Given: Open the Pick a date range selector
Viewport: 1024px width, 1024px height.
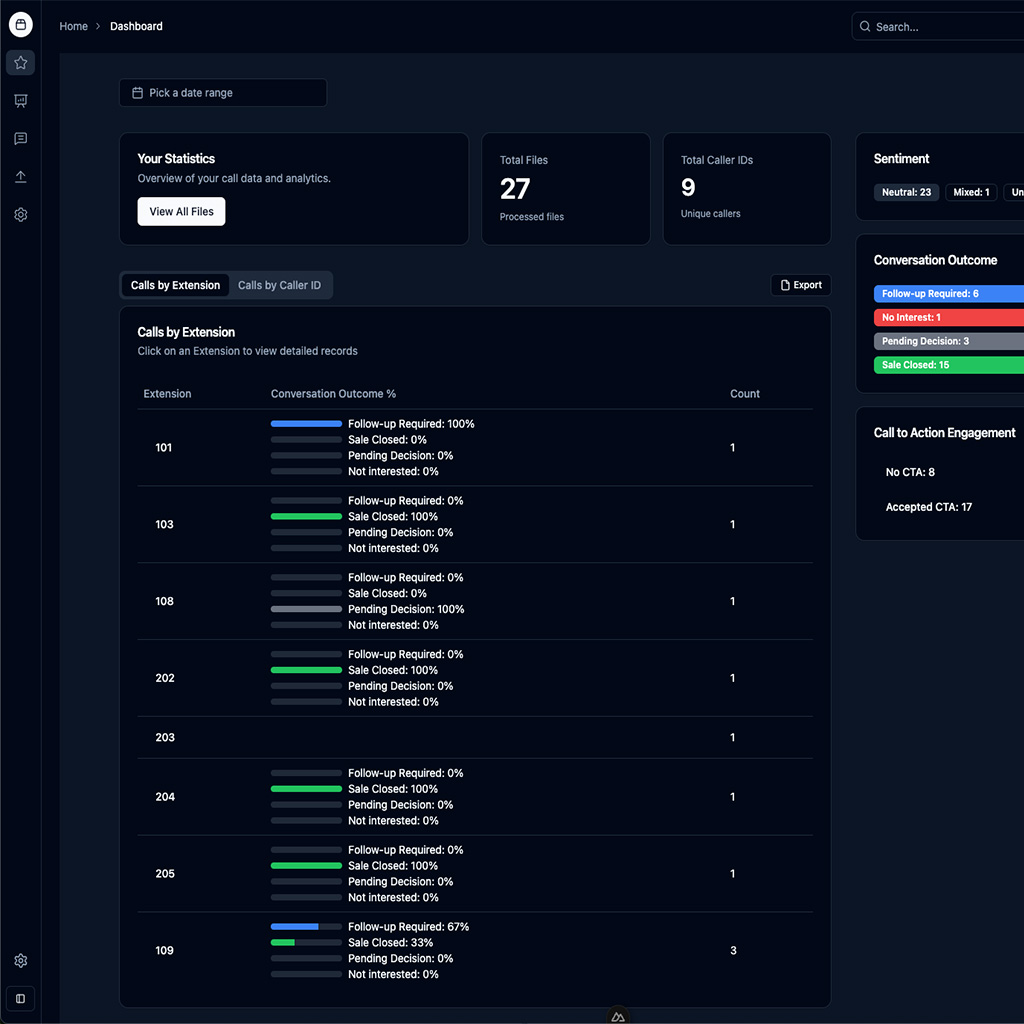Looking at the screenshot, I should (x=223, y=92).
